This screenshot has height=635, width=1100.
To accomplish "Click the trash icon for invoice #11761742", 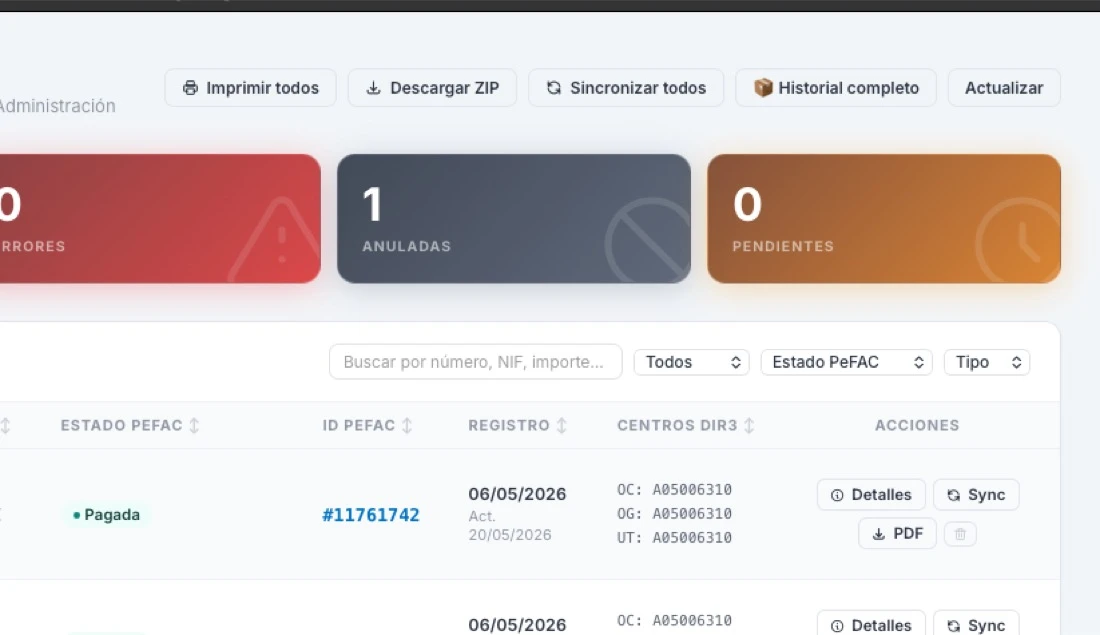I will [x=960, y=534].
